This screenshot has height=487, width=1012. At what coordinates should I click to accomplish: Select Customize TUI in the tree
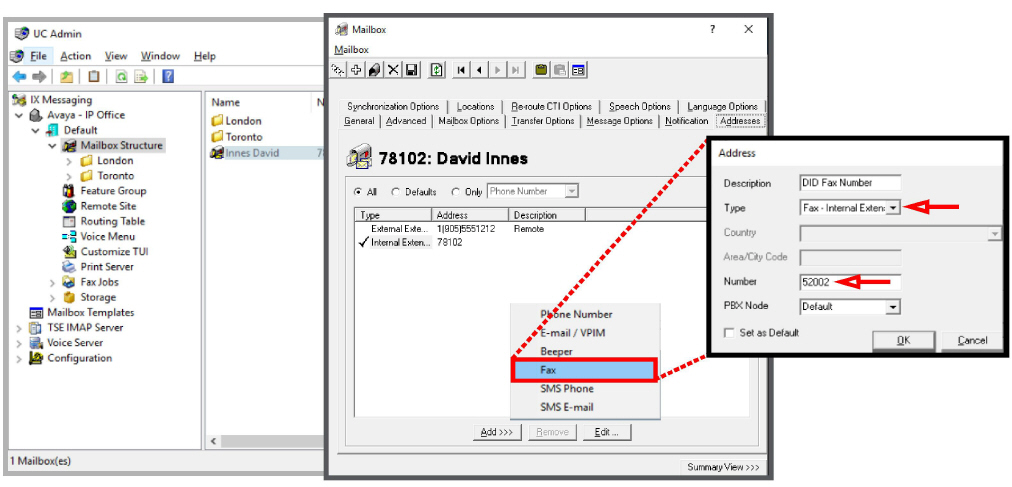[114, 252]
